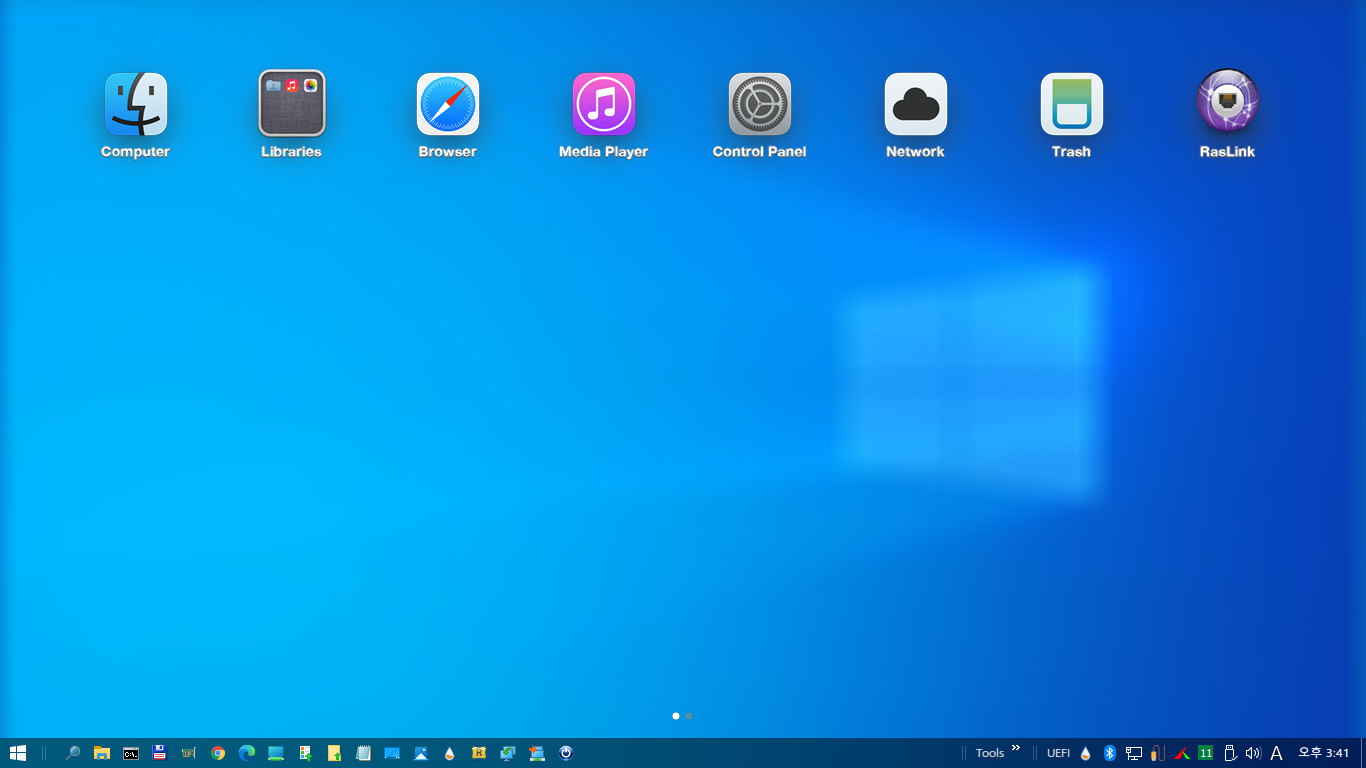Open the Network cloud icon
This screenshot has width=1366, height=768.
pos(916,104)
